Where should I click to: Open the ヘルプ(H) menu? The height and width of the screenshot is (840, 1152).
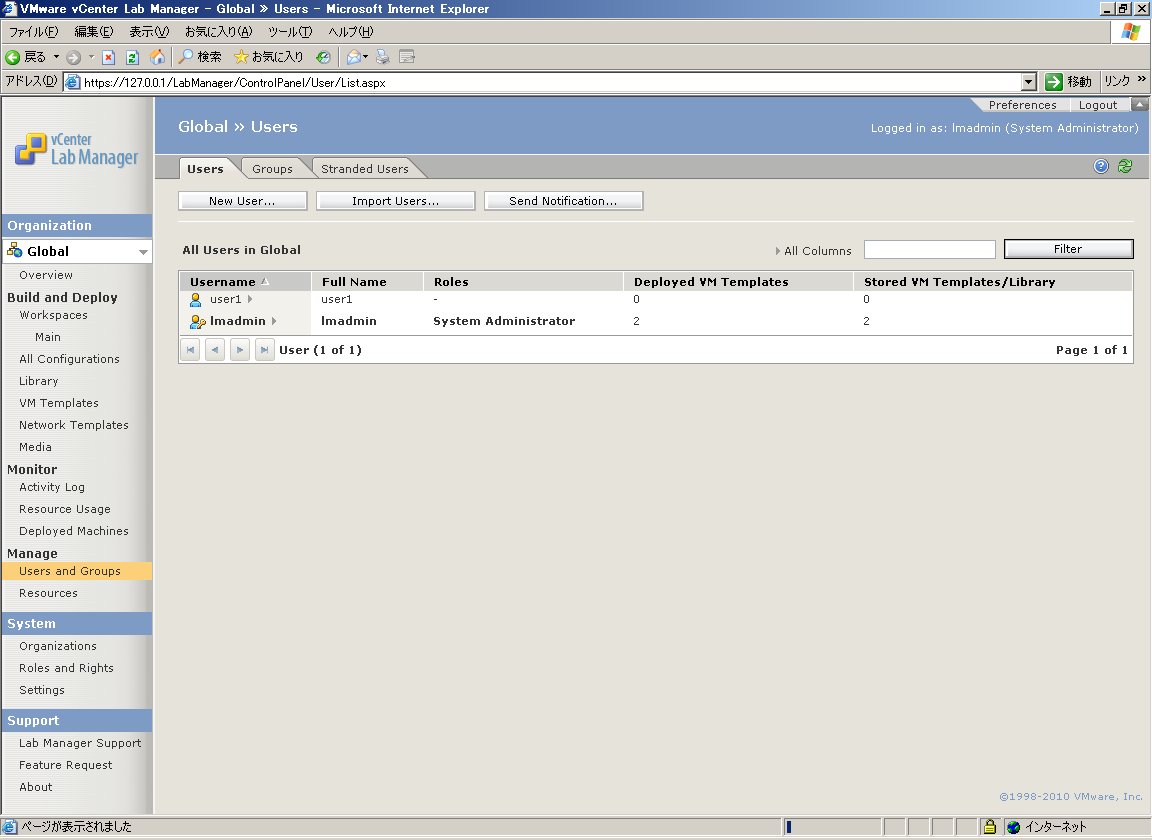point(350,32)
